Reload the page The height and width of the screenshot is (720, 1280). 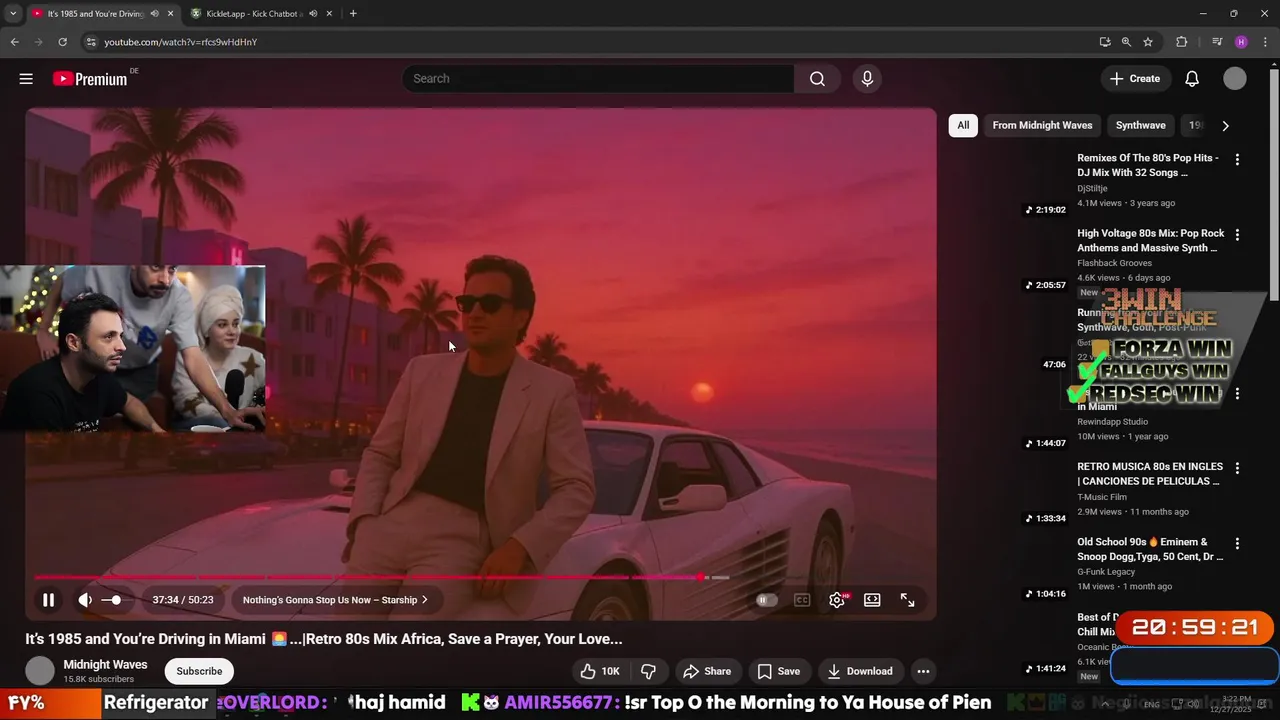click(x=62, y=42)
